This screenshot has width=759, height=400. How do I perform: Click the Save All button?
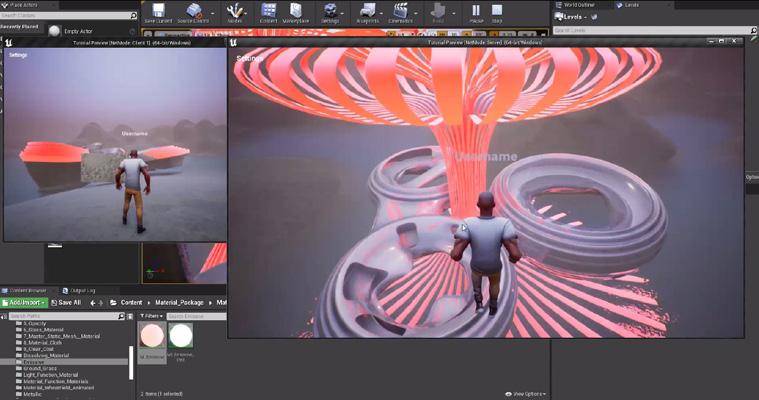click(67, 302)
